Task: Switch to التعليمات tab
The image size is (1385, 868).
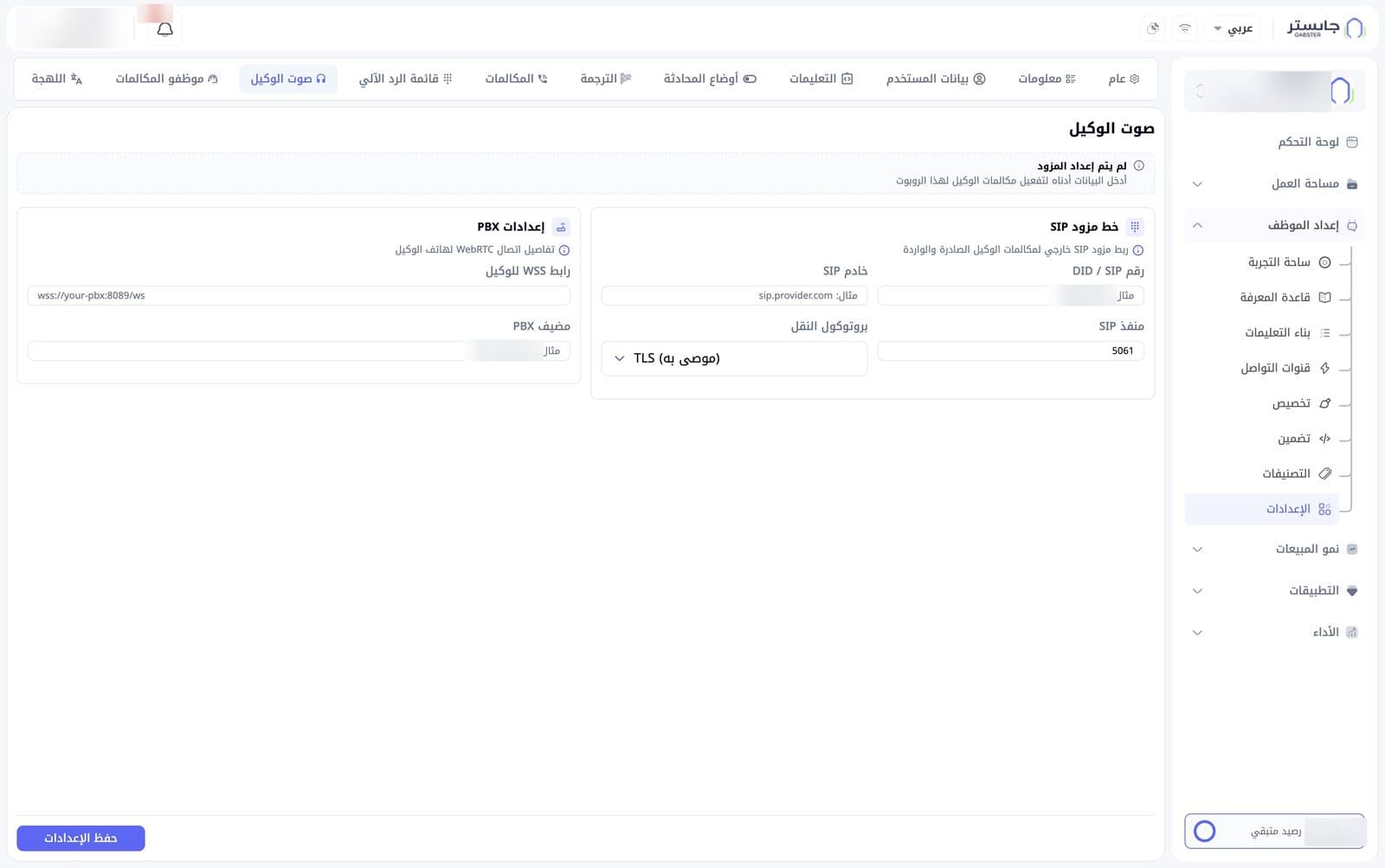Action: 821,79
